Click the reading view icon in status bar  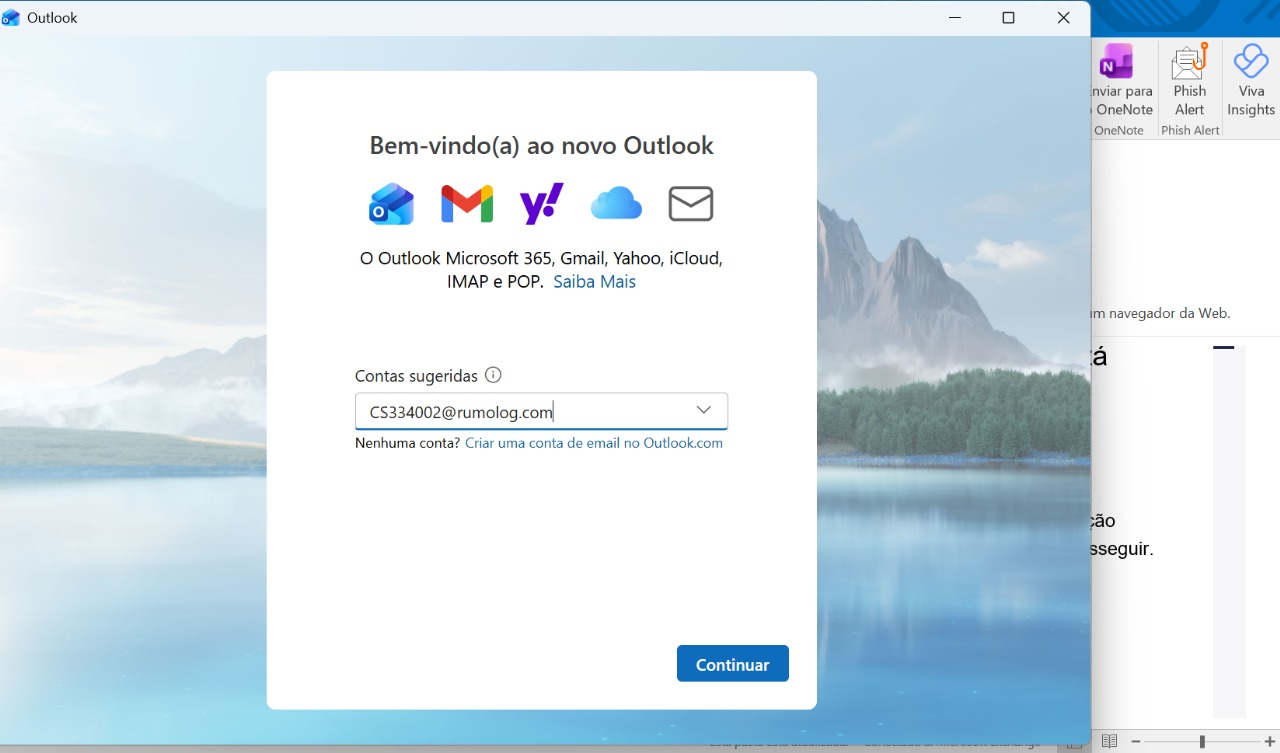tap(1109, 741)
